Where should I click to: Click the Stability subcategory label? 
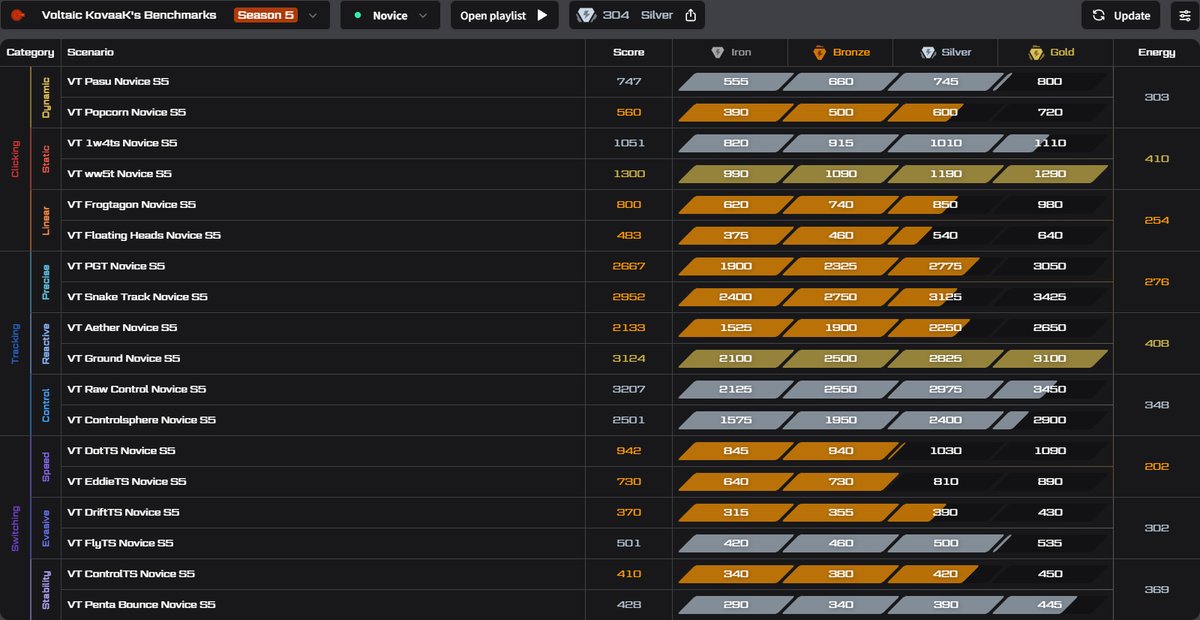tap(46, 589)
